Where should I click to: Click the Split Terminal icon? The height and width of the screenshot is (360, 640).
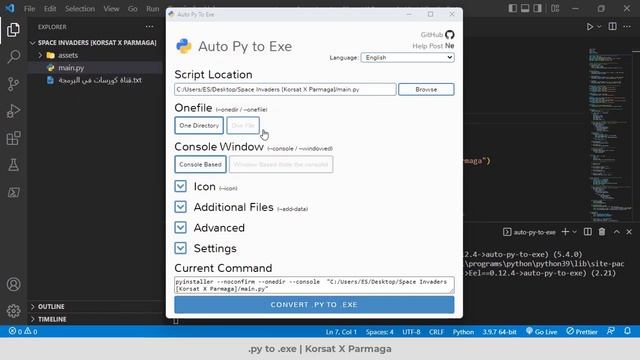pos(588,232)
